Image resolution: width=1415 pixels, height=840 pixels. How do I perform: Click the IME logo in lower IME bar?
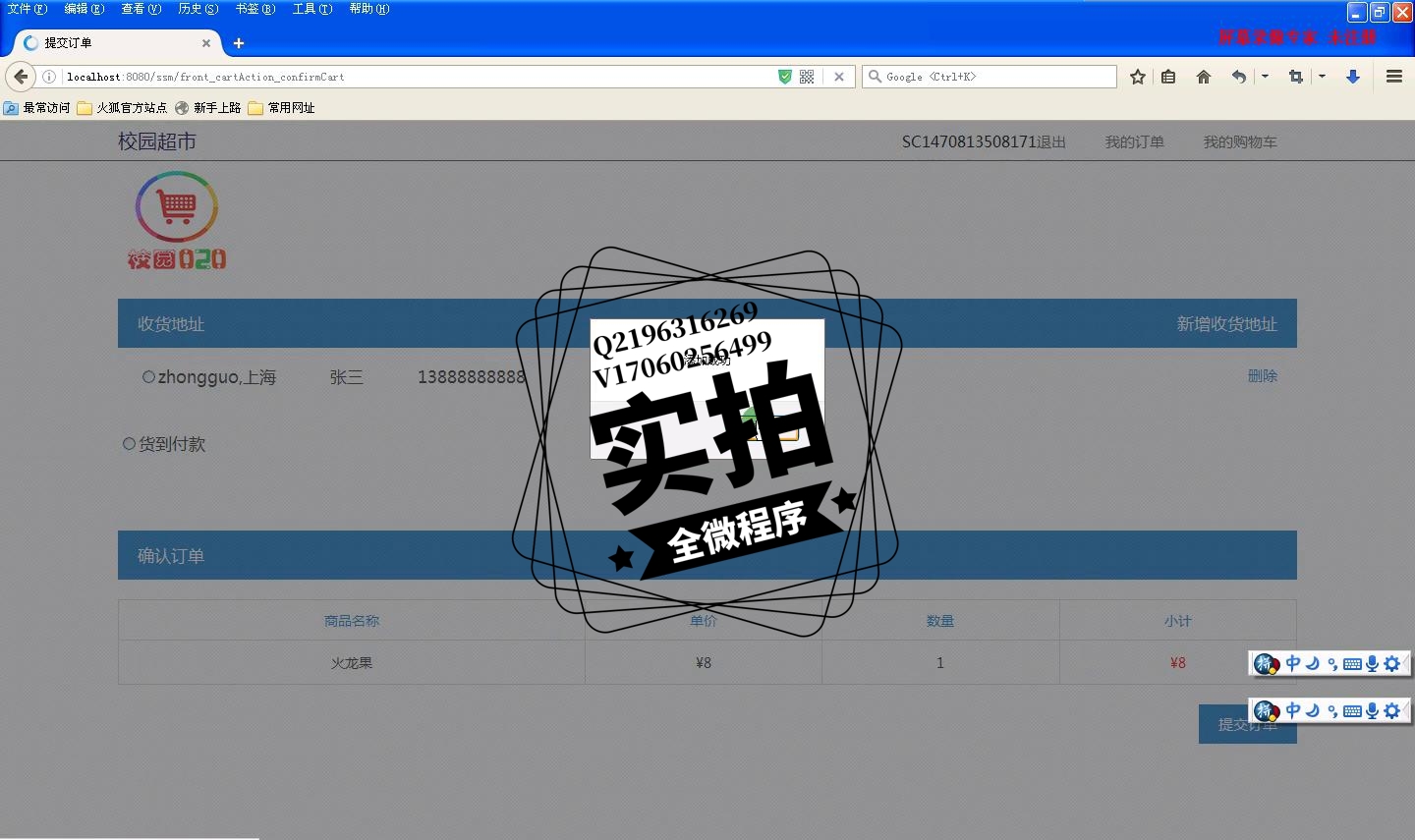pyautogui.click(x=1267, y=710)
